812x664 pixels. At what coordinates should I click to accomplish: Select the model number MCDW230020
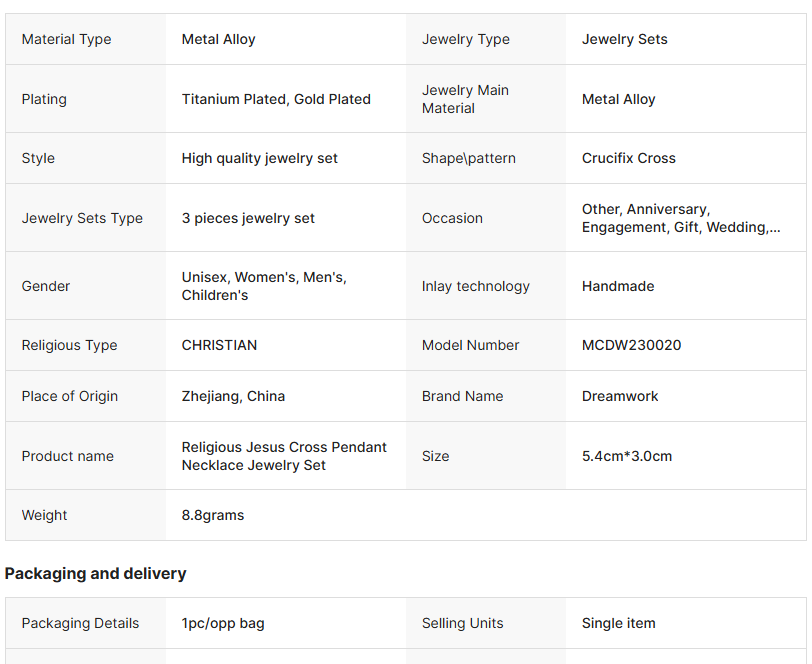(x=632, y=345)
